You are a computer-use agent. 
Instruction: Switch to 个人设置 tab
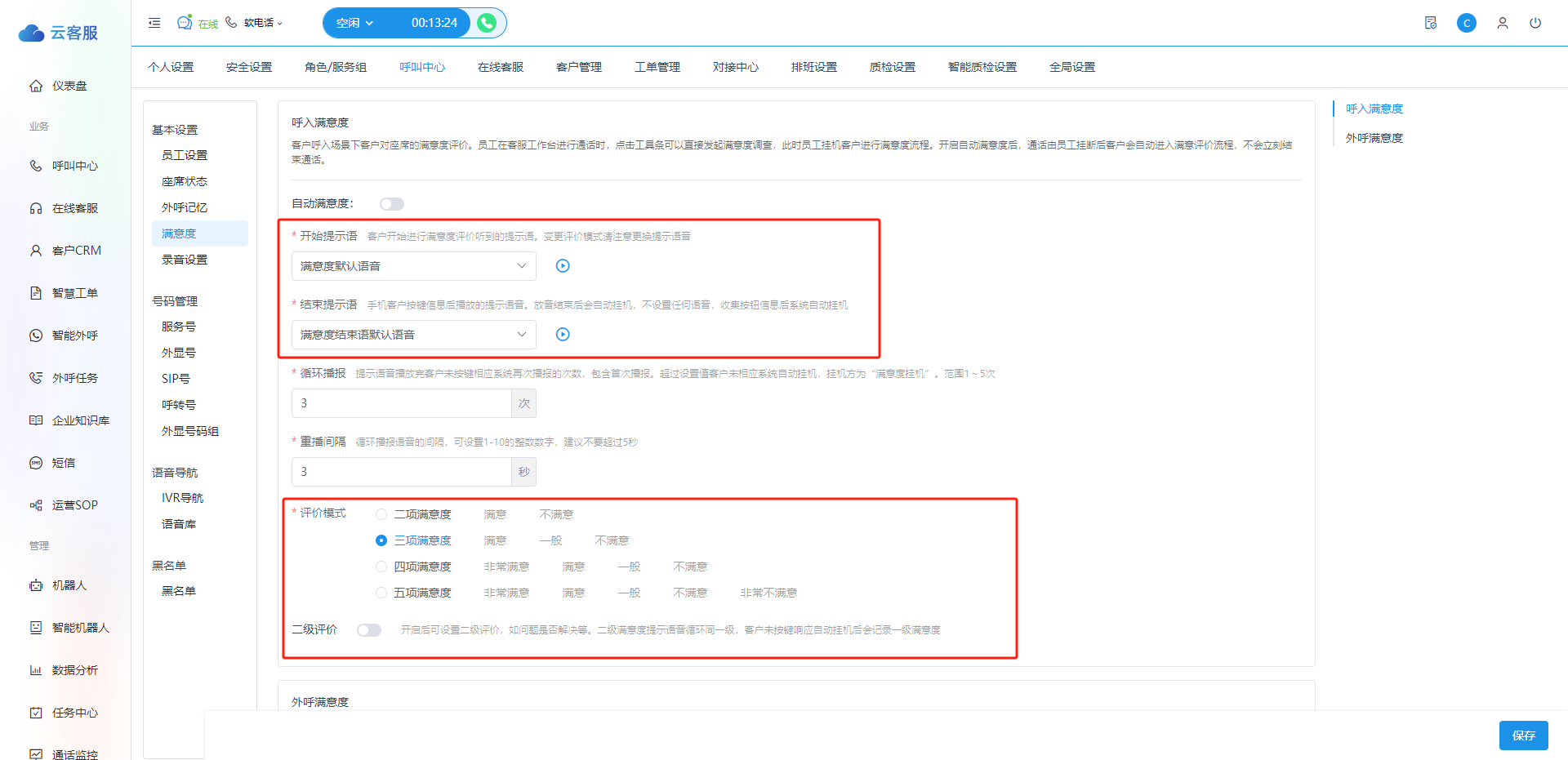tap(171, 67)
